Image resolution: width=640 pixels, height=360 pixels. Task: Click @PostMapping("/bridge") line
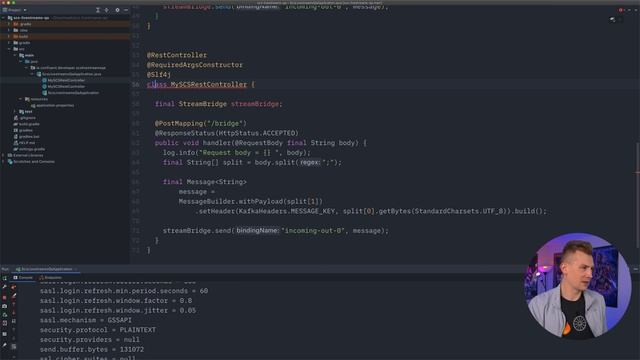[201, 123]
